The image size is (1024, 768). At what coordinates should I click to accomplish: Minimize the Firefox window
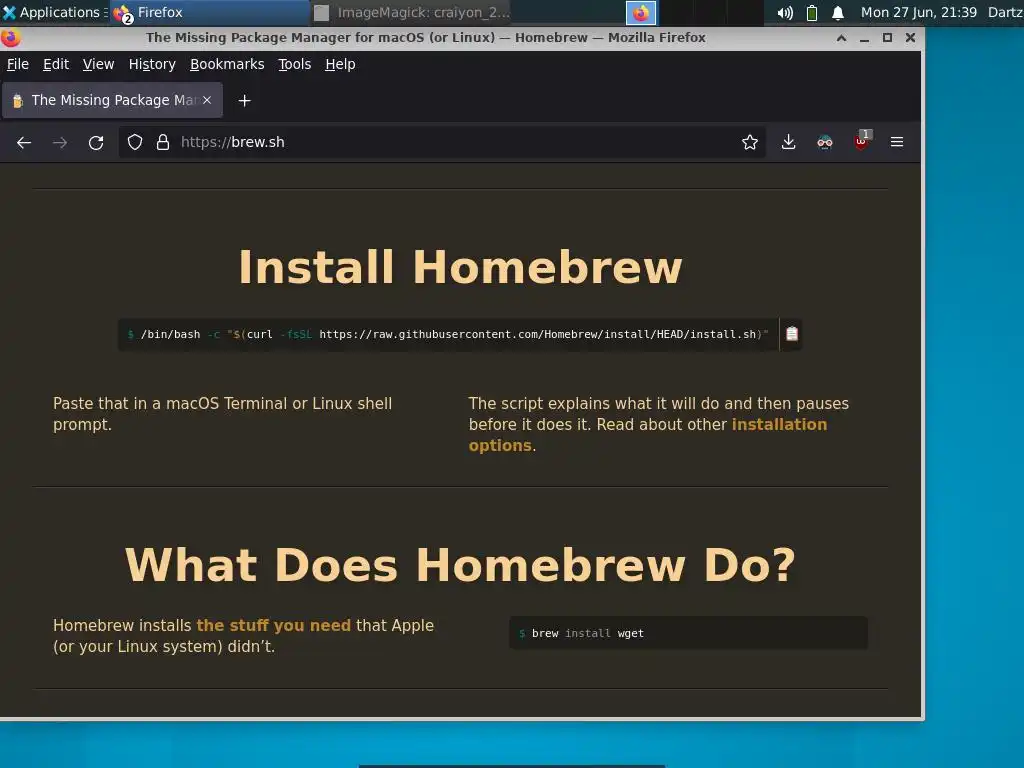click(x=864, y=39)
